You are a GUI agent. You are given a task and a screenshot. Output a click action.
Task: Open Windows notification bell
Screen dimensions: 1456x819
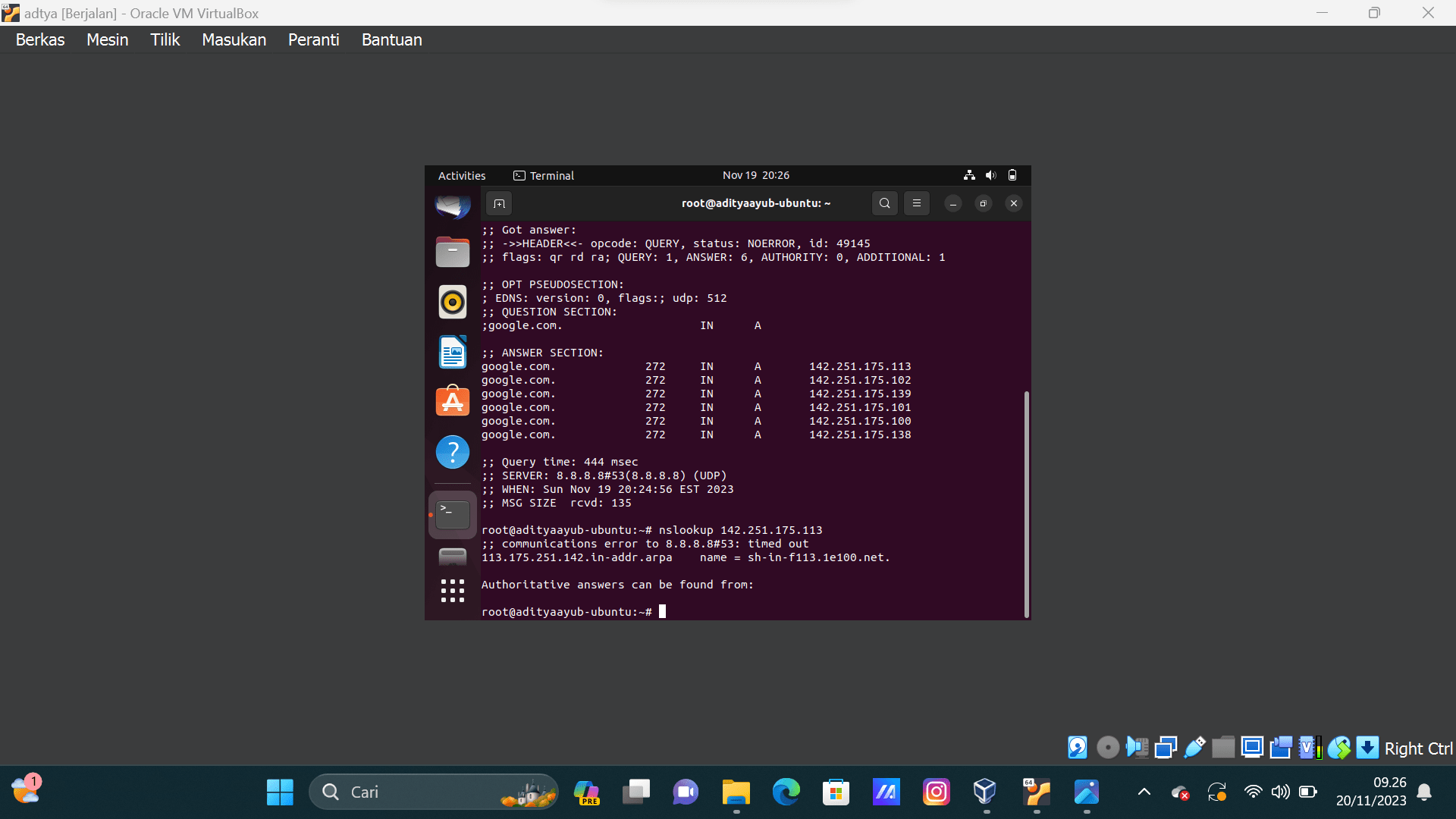(1424, 792)
